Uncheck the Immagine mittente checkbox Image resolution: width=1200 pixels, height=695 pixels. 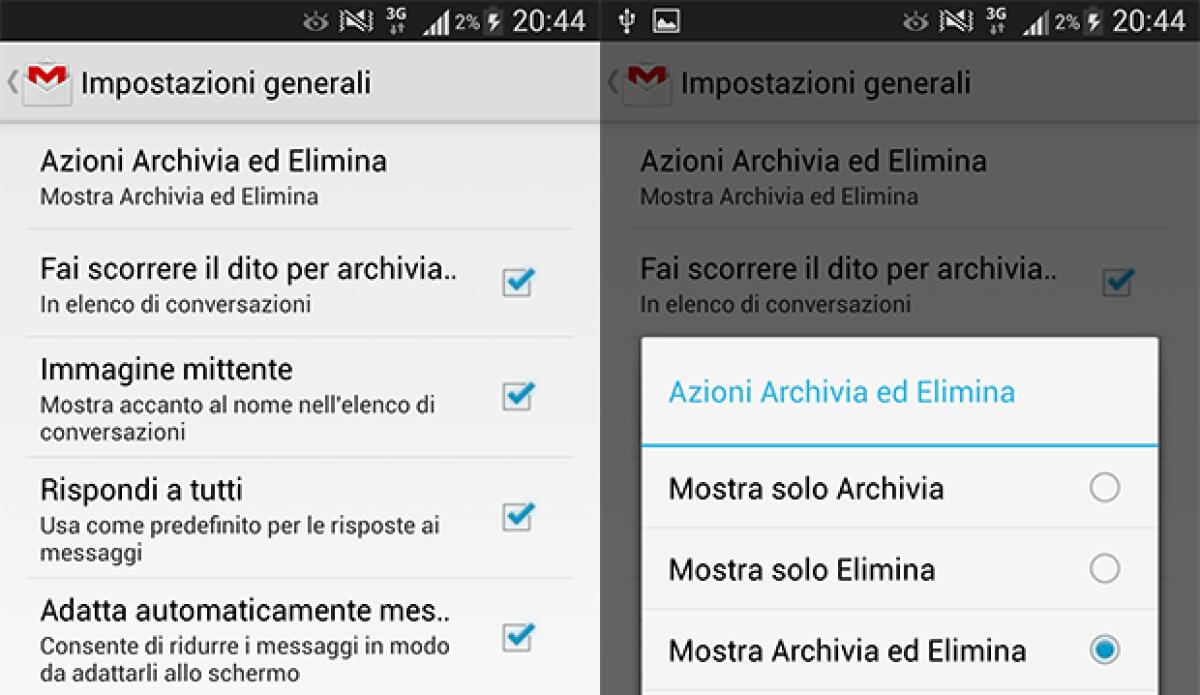tap(516, 398)
